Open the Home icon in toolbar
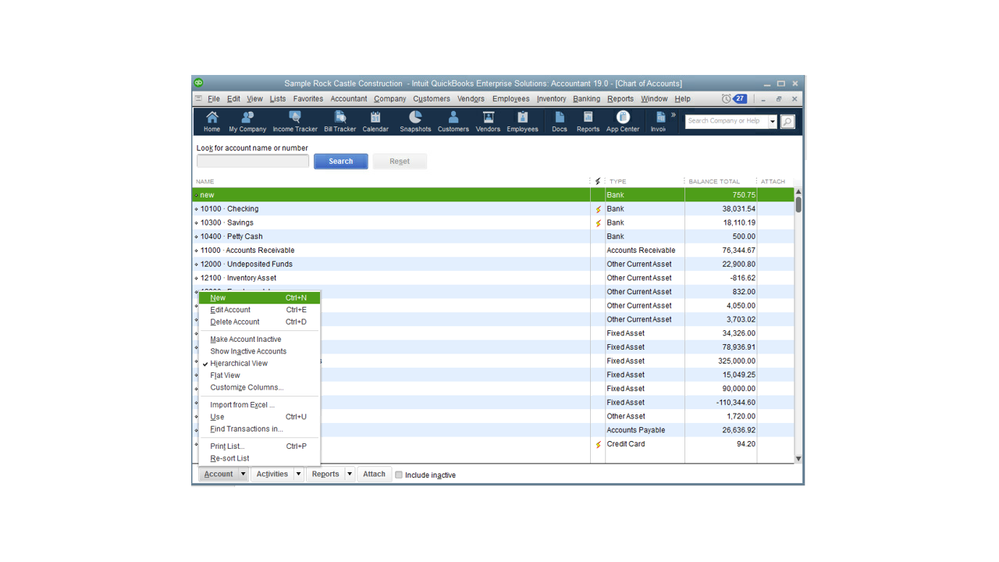Viewport: 999px width, 562px height. click(x=212, y=121)
